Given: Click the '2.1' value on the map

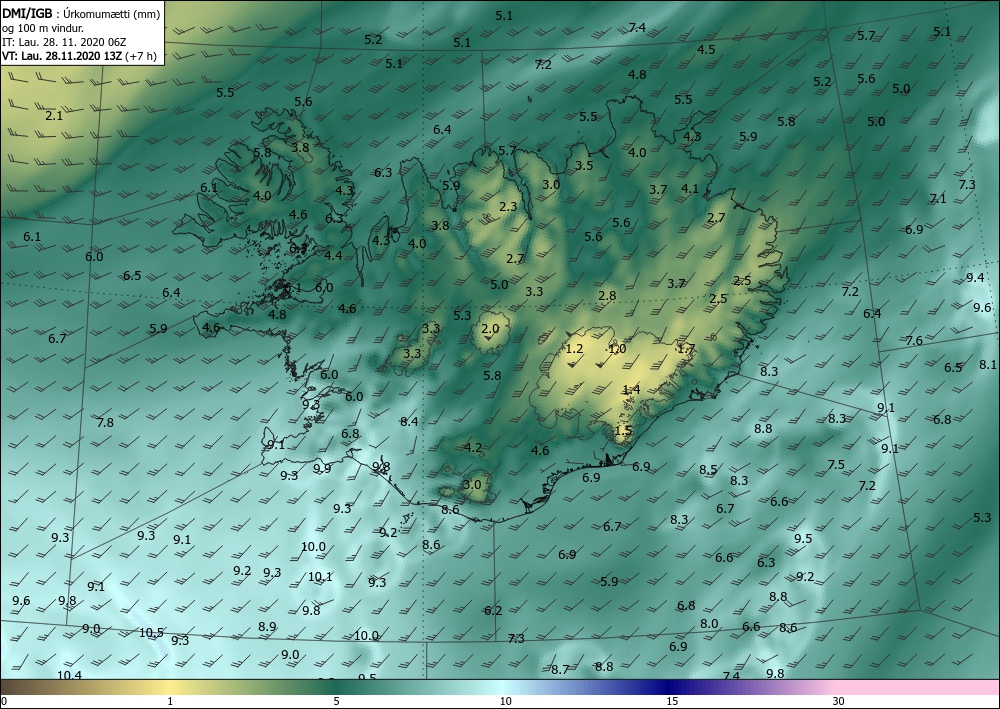Looking at the screenshot, I should click(54, 116).
